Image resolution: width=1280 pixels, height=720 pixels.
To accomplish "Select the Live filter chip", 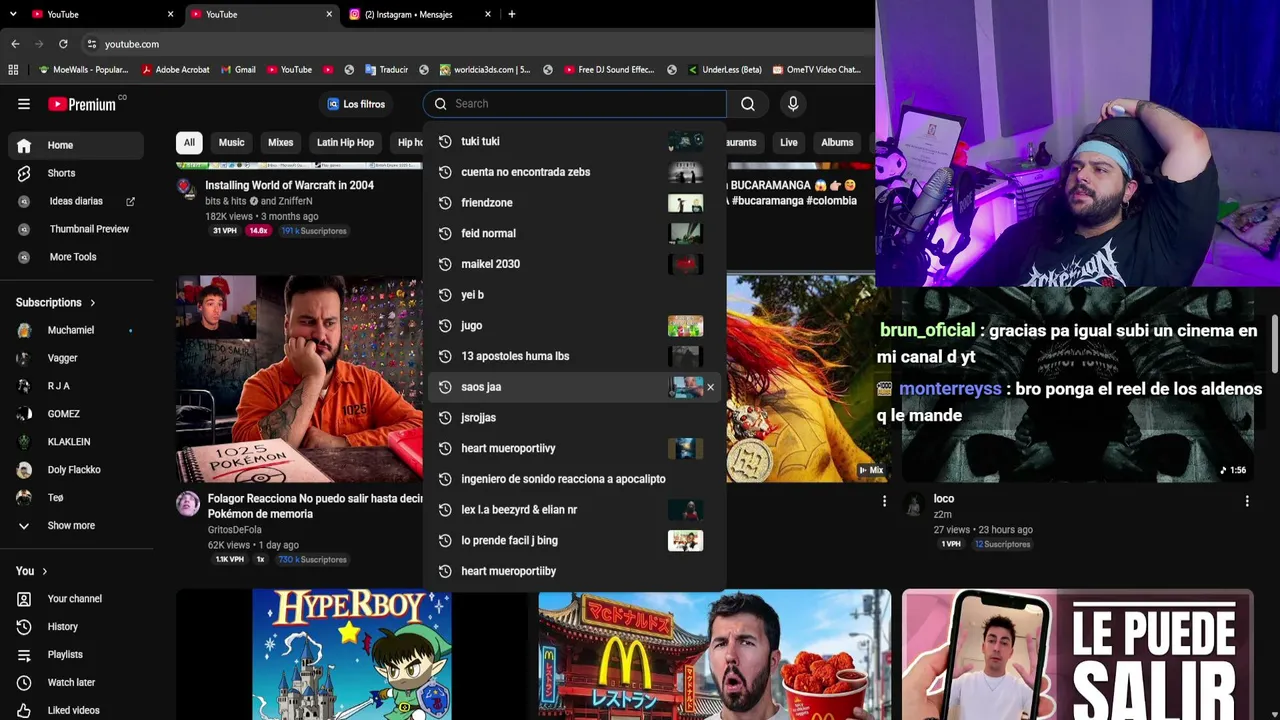I will pos(789,142).
